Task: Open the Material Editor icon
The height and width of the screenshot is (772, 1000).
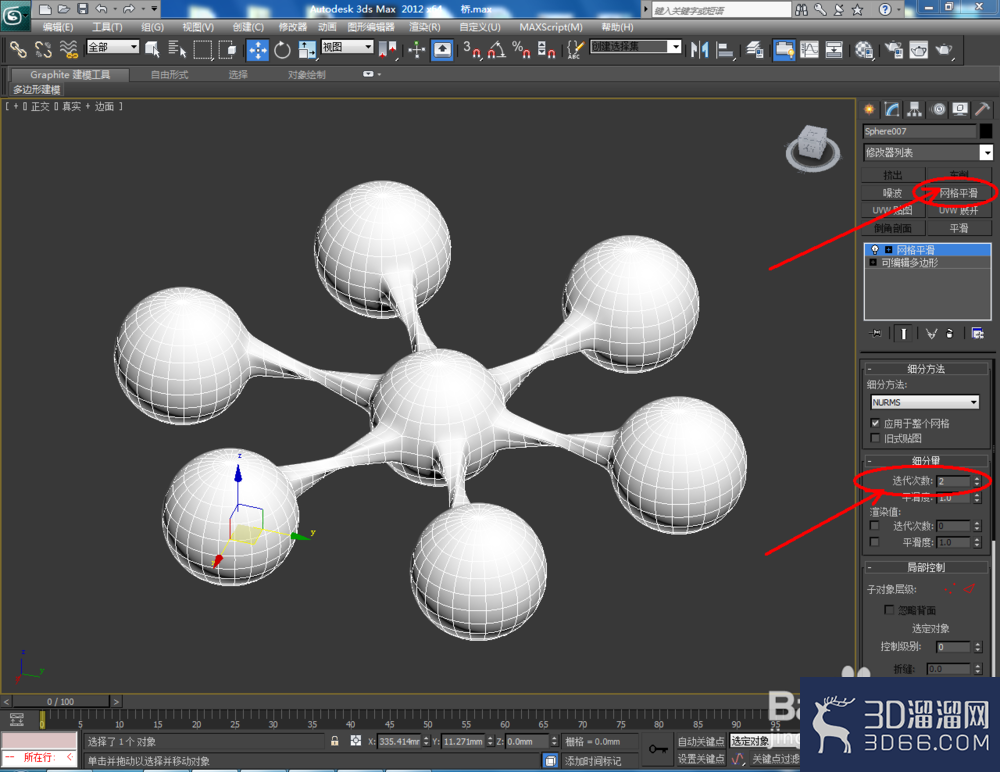Action: 864,50
